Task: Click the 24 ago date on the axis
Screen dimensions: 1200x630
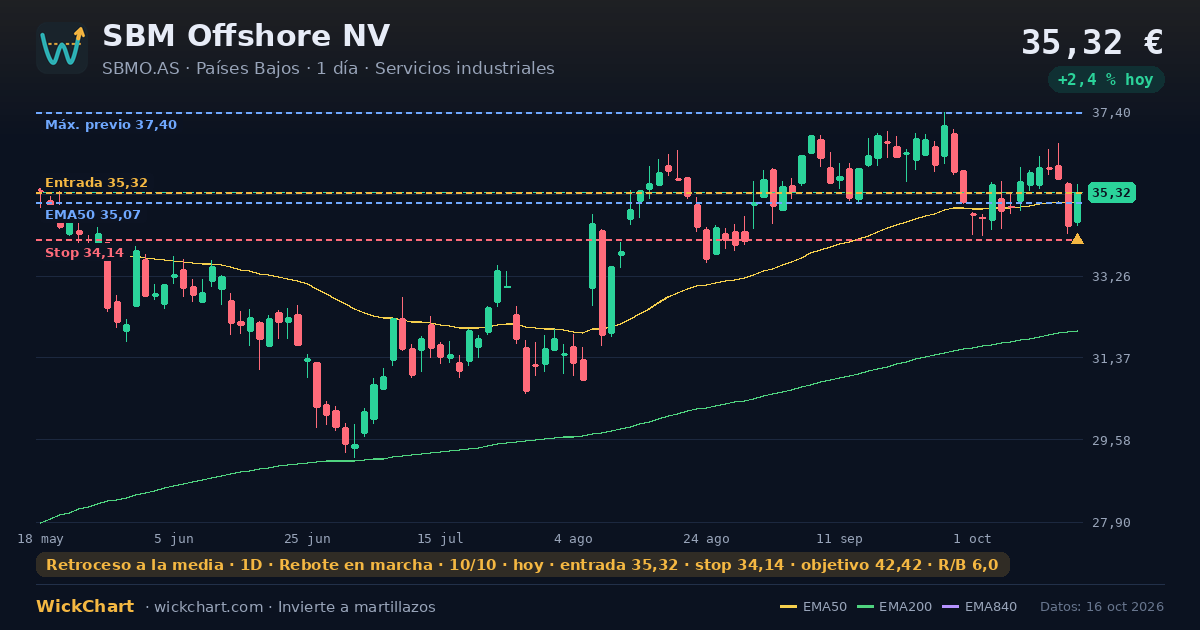Action: pos(706,538)
